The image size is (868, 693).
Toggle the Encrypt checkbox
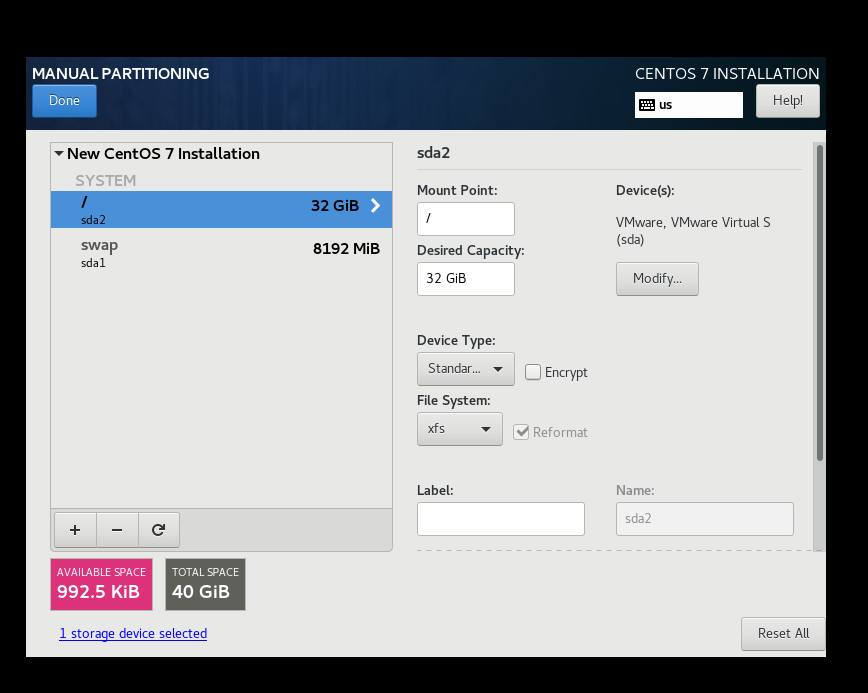[x=533, y=372]
